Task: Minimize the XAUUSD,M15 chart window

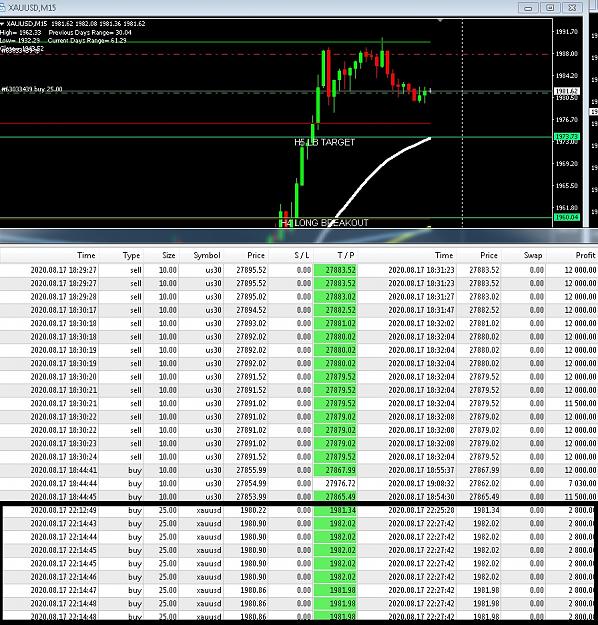Action: pos(528,8)
